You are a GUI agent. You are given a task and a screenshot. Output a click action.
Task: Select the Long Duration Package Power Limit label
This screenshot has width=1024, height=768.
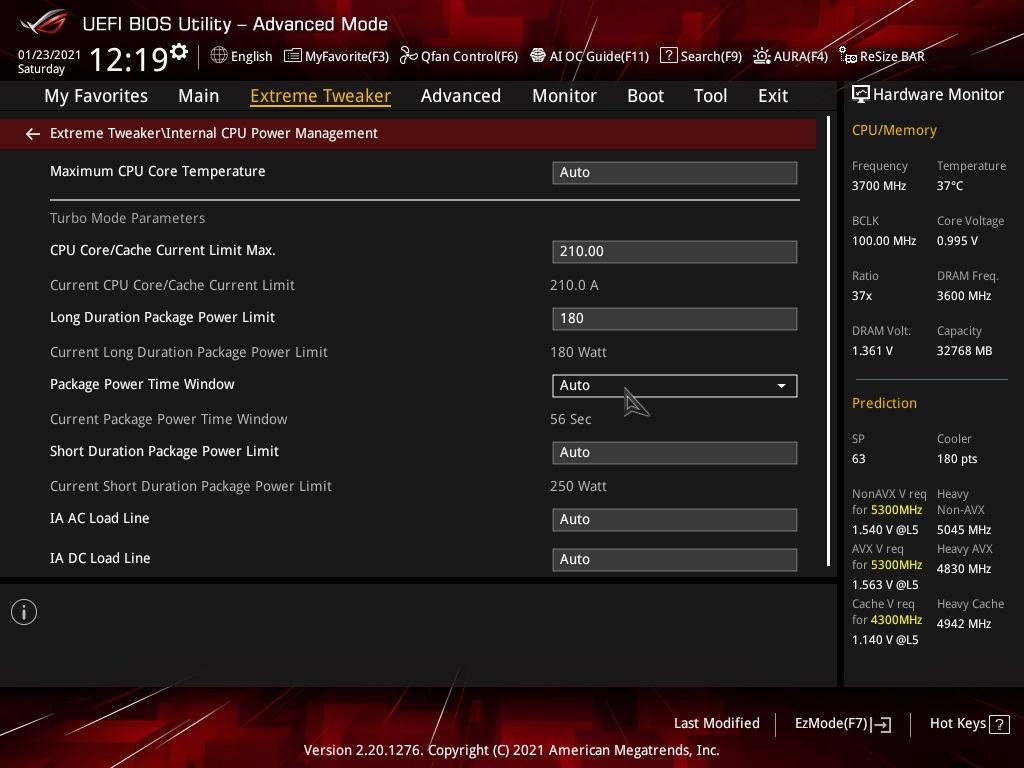[x=162, y=317]
